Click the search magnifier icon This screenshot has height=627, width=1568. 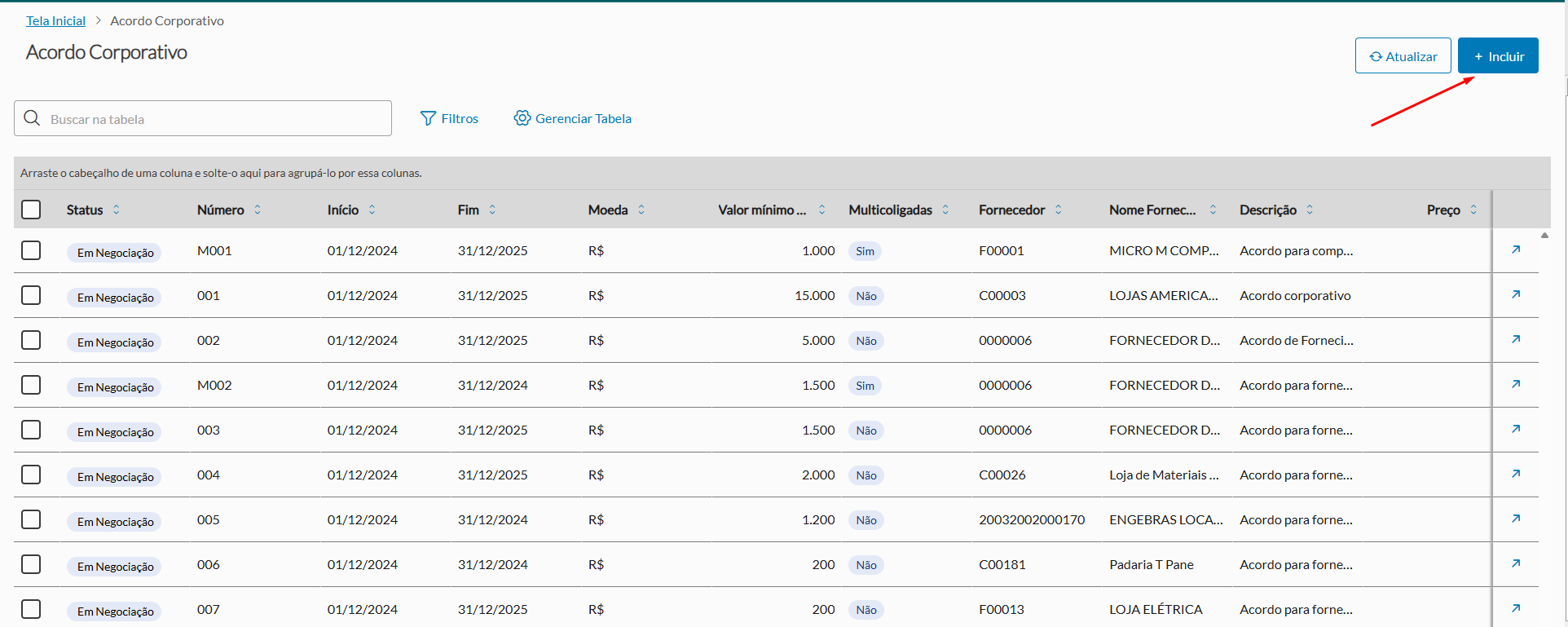[32, 118]
